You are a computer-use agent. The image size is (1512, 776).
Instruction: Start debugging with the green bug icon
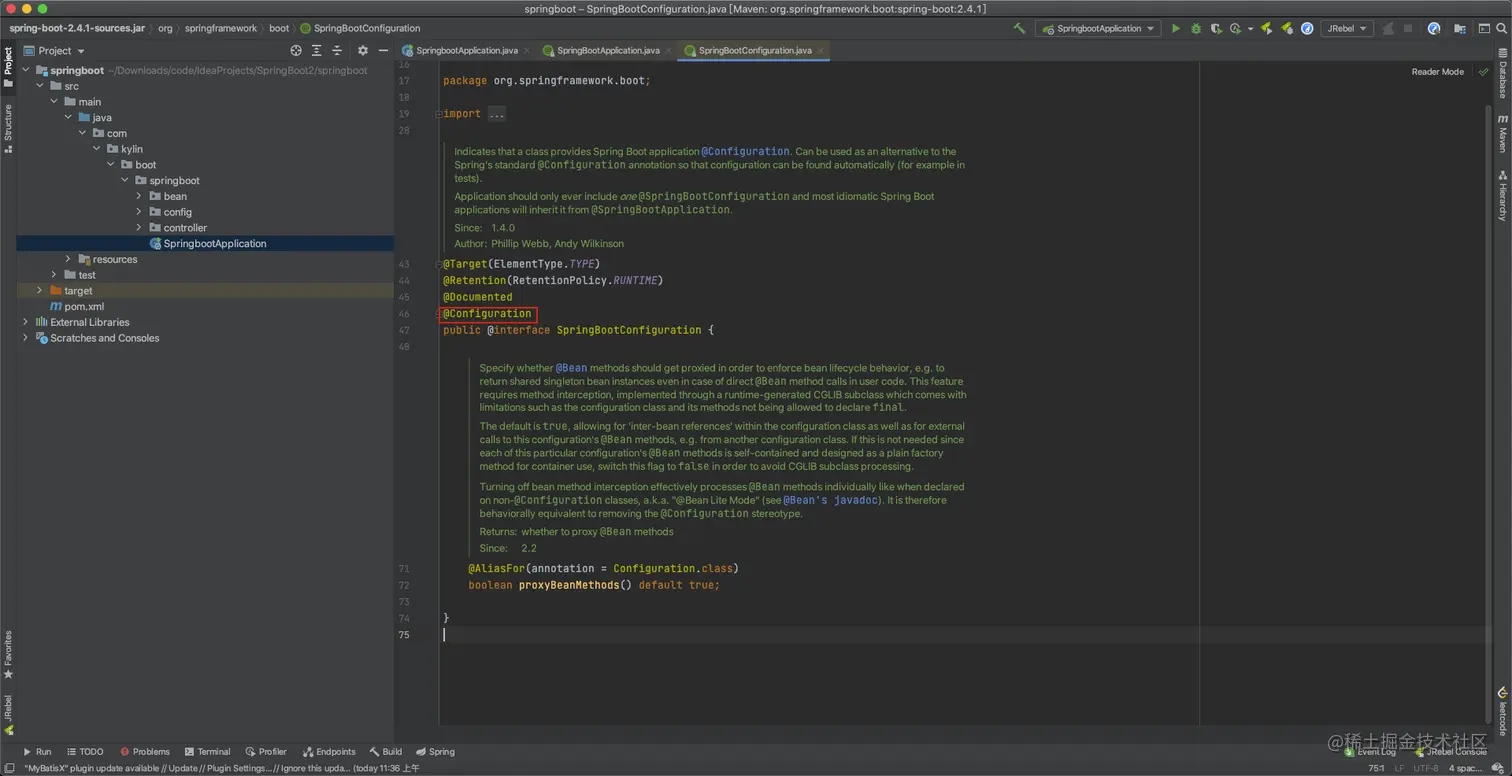pyautogui.click(x=1195, y=28)
